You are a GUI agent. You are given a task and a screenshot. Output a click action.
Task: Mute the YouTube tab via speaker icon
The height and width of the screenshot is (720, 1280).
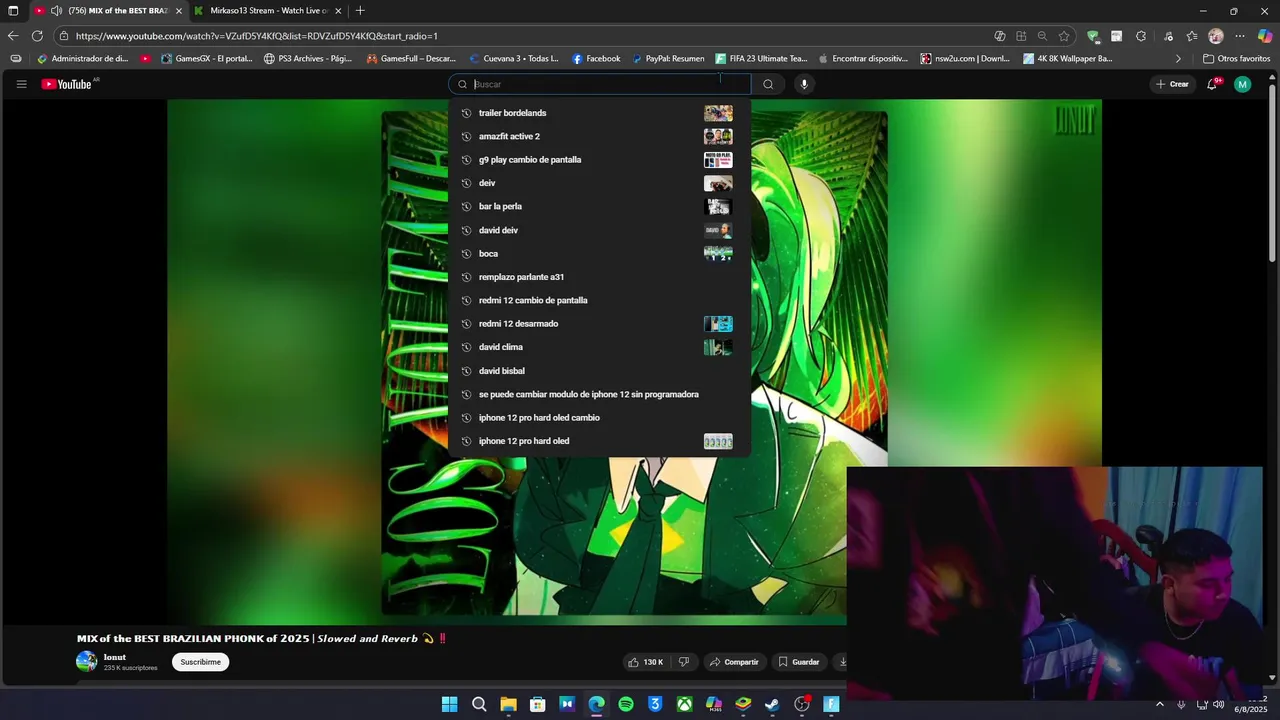click(57, 11)
